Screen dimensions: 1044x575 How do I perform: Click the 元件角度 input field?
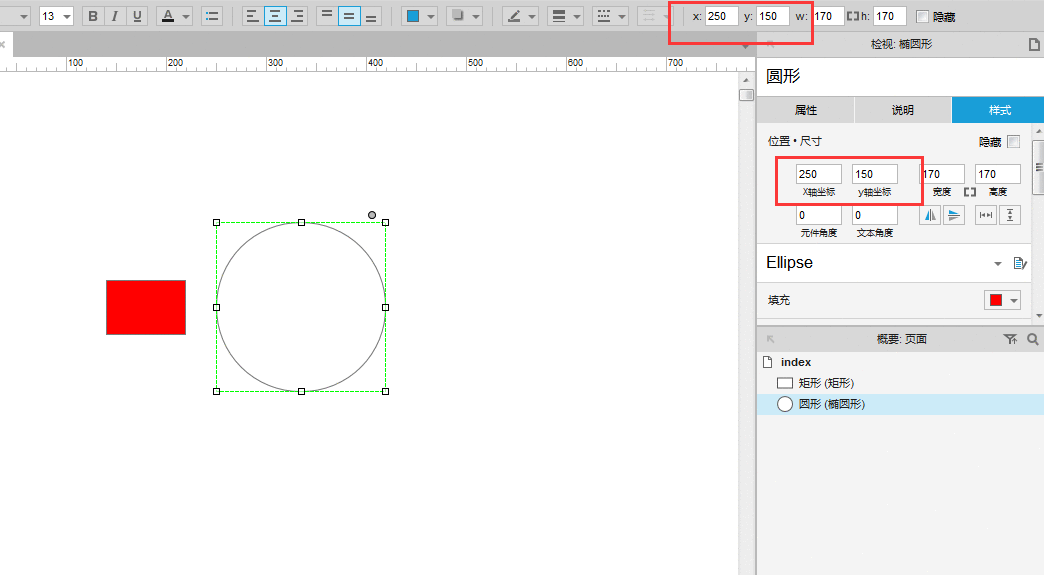[x=819, y=215]
